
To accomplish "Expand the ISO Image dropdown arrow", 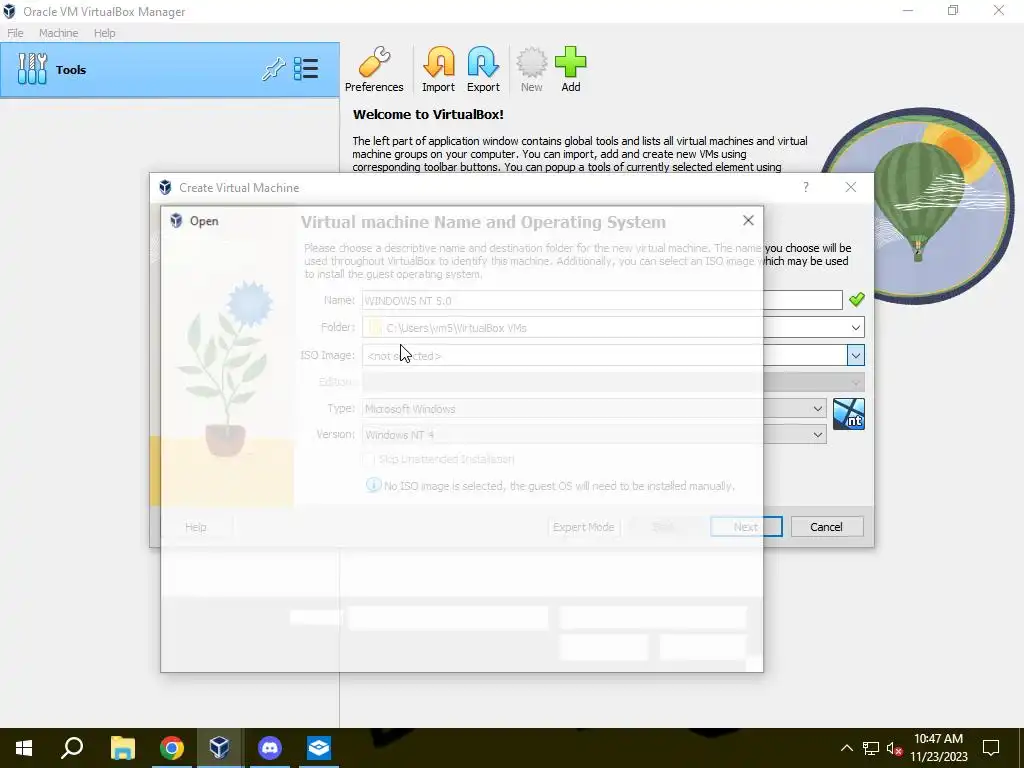I will tap(856, 355).
